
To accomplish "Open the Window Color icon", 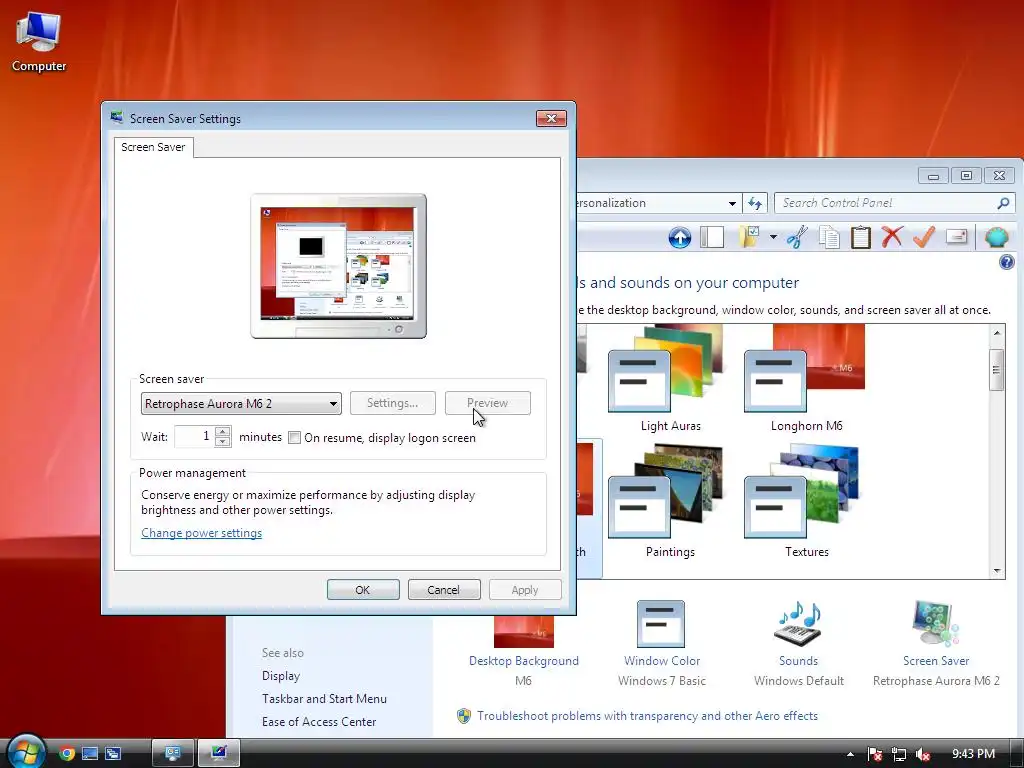I will pyautogui.click(x=661, y=624).
